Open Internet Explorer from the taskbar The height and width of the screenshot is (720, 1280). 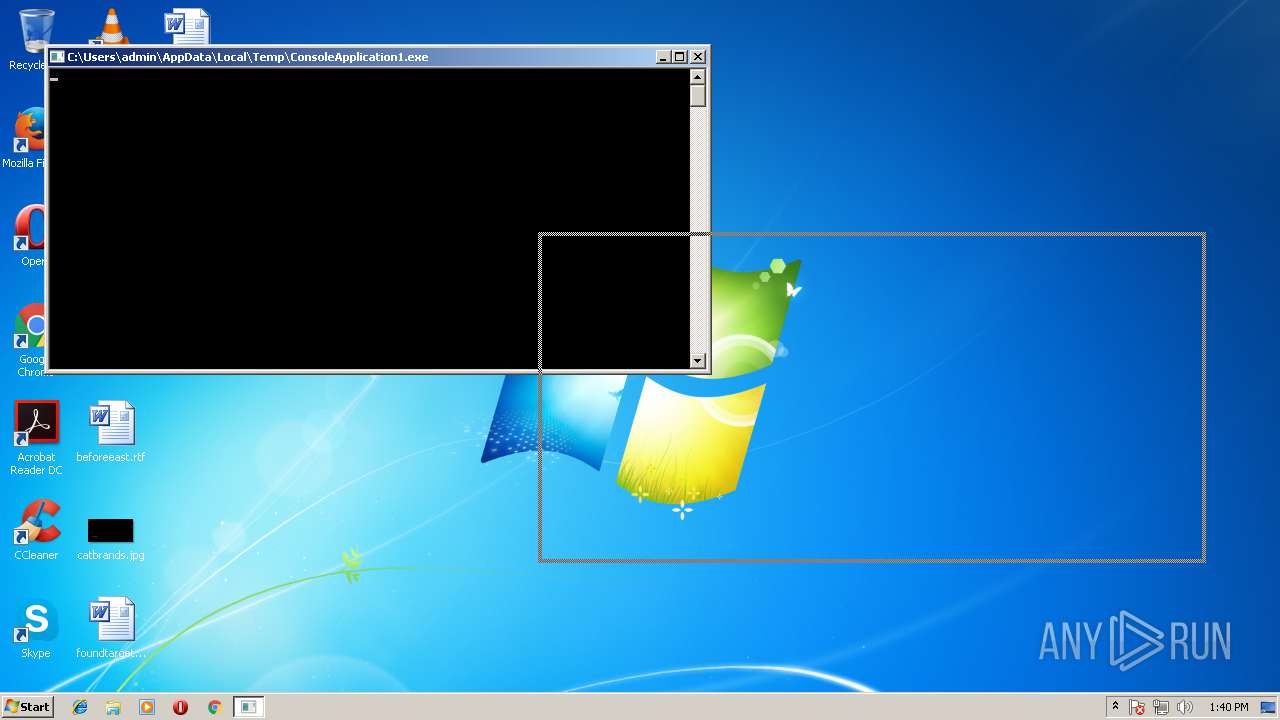pos(80,707)
